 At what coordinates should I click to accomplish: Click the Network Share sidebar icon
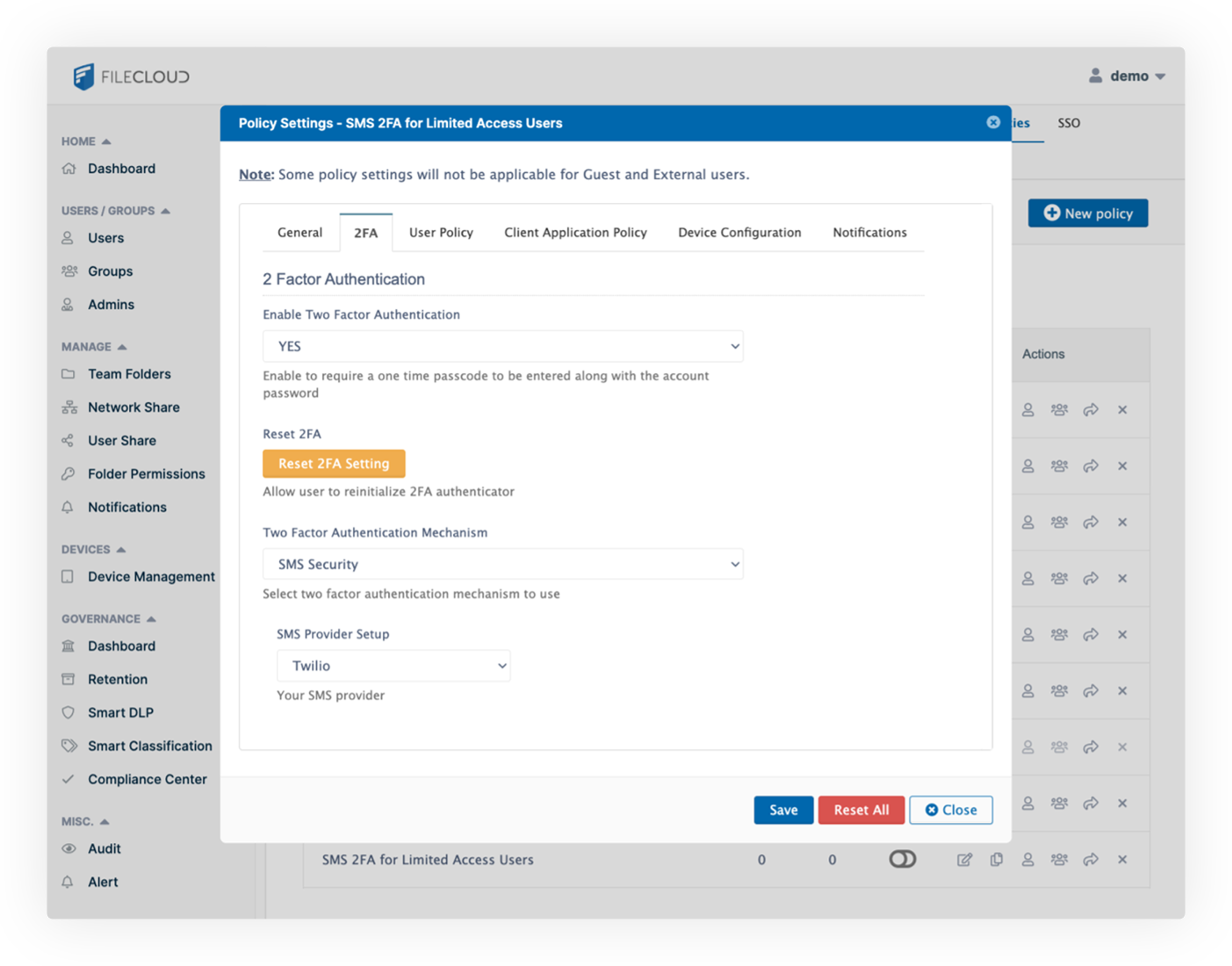68,407
